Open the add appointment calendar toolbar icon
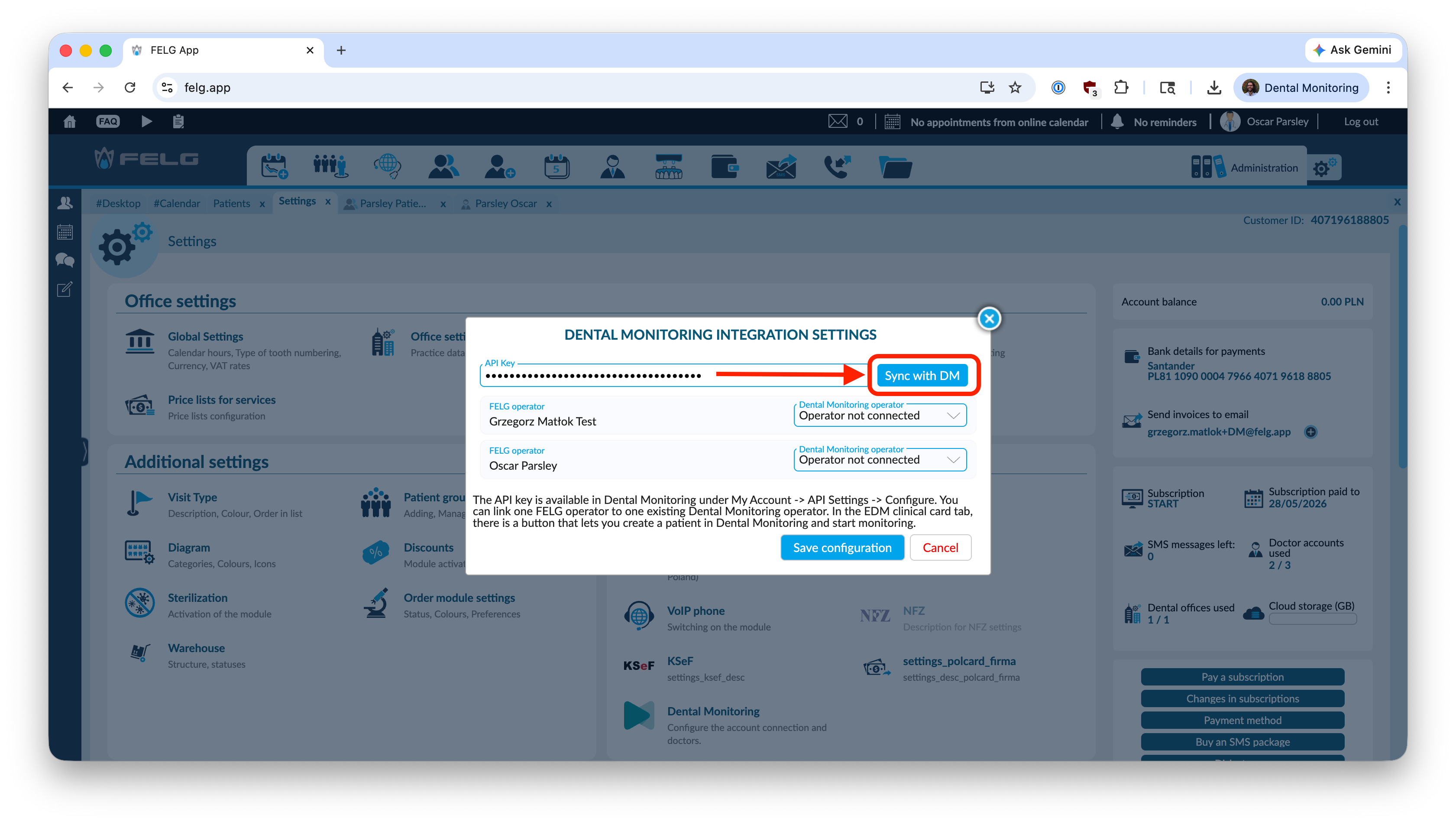The width and height of the screenshot is (1456, 825). tap(274, 166)
